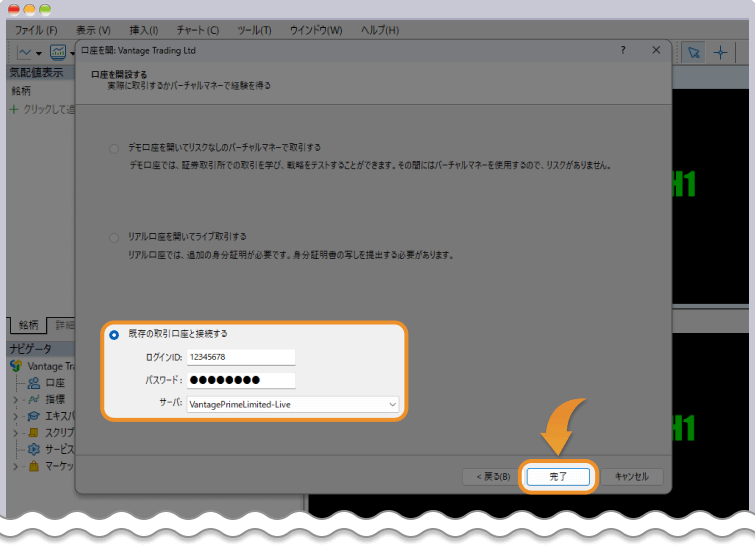Click the サービス gear icon in navigator
755x548 pixels.
[x=34, y=449]
